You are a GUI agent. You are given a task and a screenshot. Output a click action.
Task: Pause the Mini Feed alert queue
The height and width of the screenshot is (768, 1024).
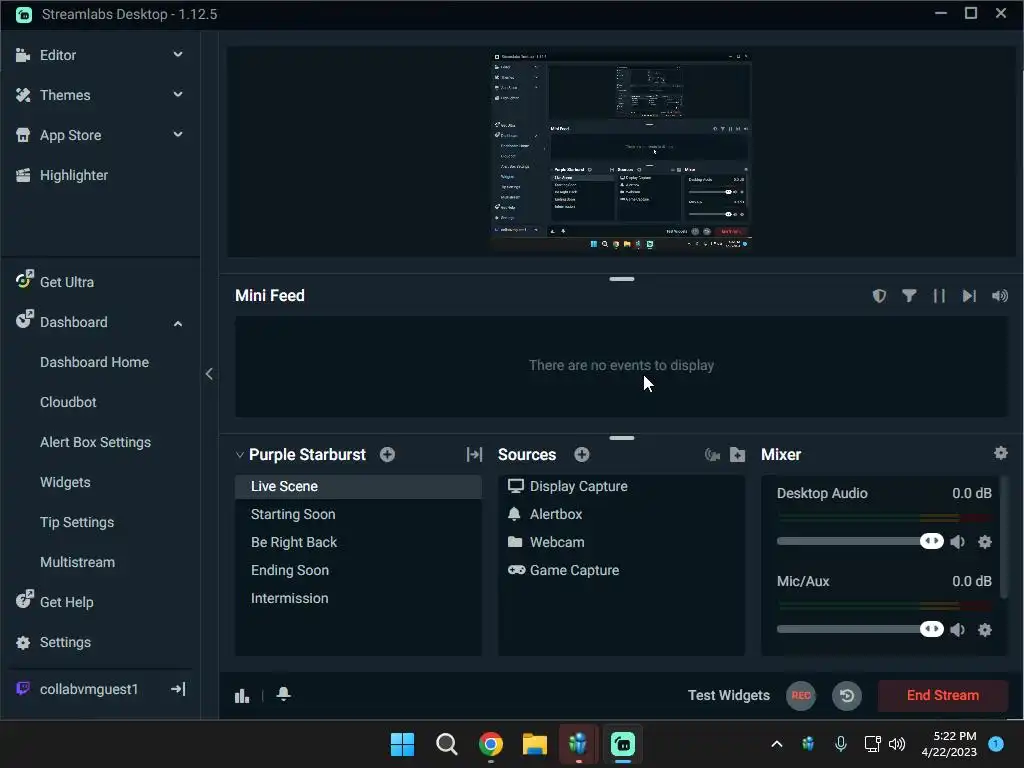pyautogui.click(x=939, y=296)
